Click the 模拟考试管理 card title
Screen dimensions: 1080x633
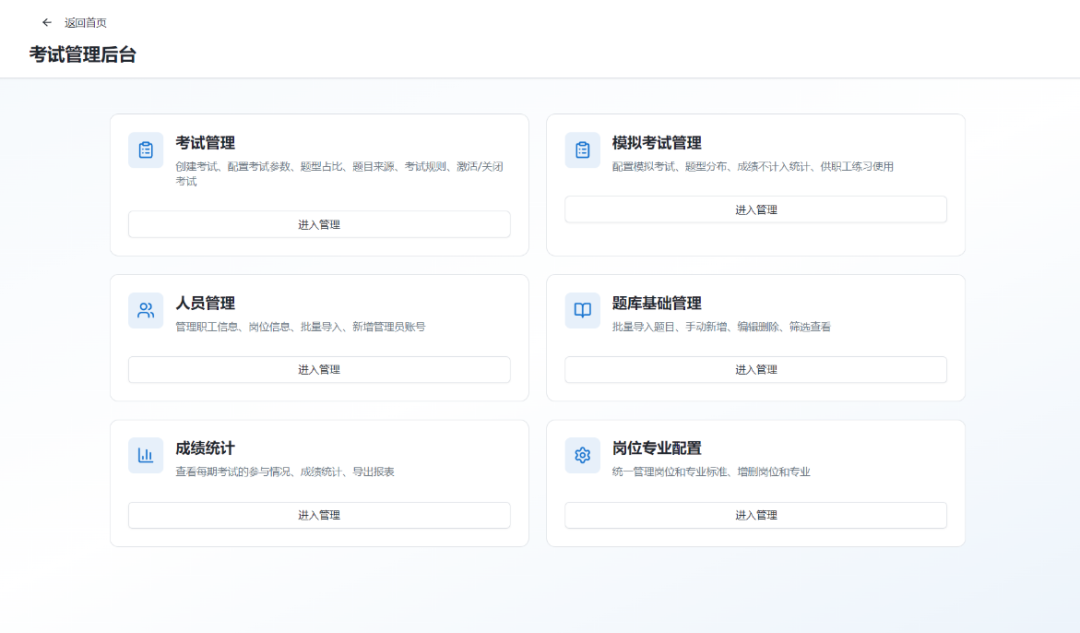(656, 143)
